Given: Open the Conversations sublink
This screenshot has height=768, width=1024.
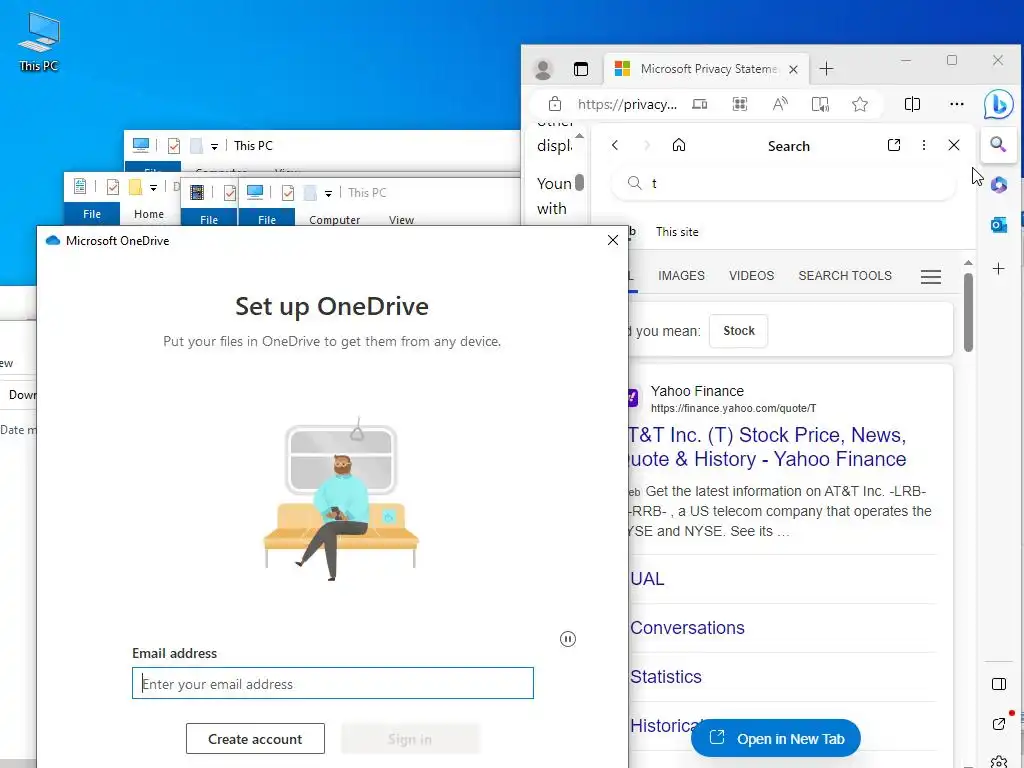Looking at the screenshot, I should [x=687, y=628].
